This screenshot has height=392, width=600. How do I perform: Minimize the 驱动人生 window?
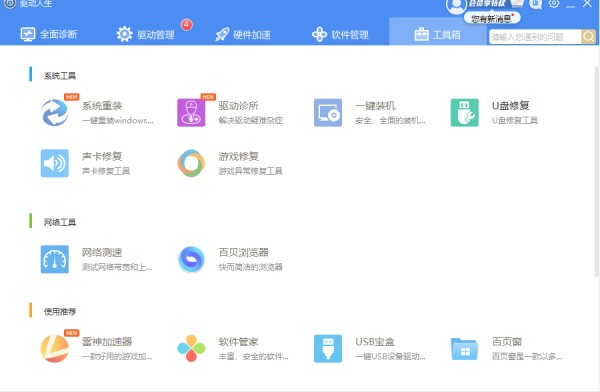click(570, 5)
